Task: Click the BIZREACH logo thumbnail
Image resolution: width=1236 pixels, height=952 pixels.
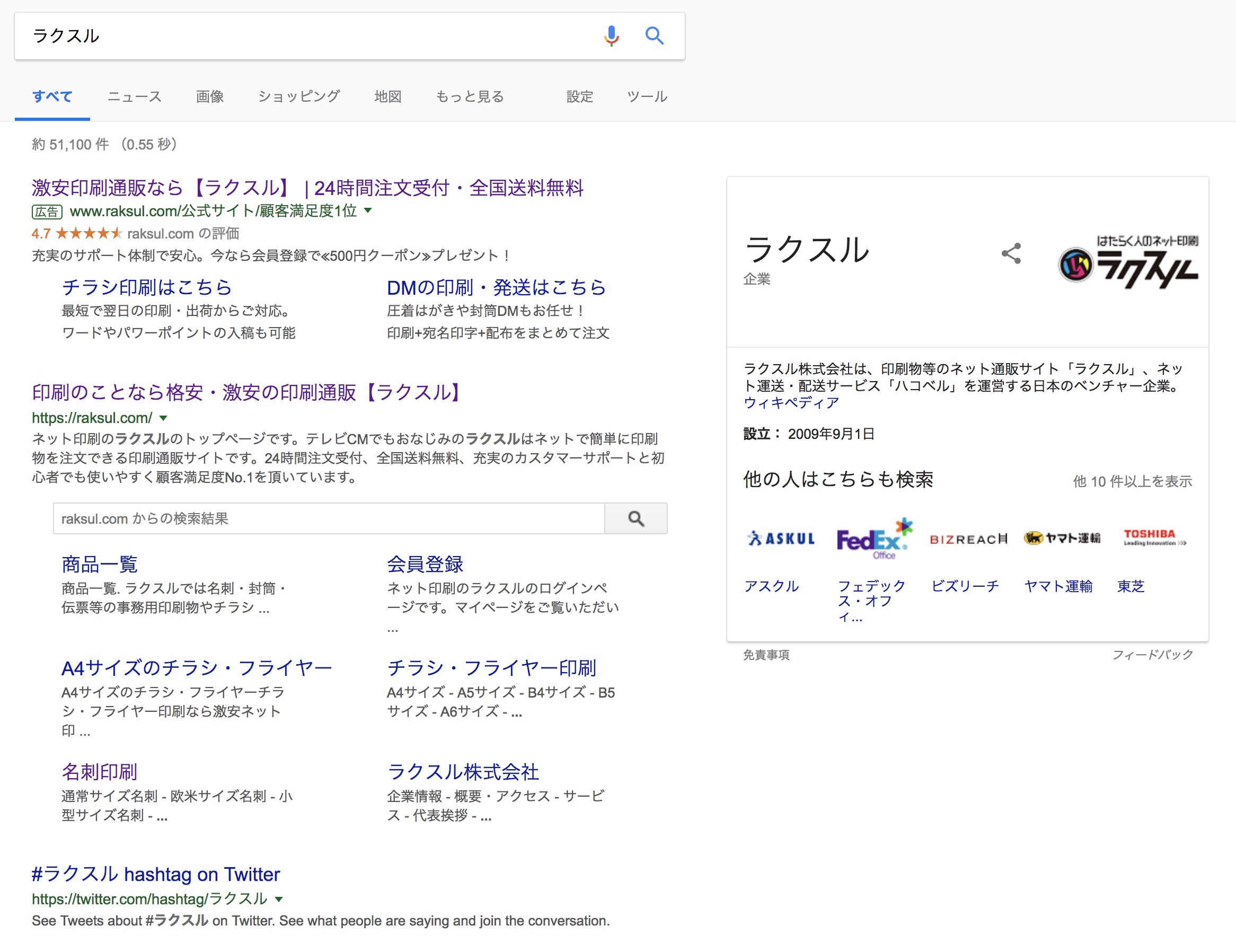Action: 968,539
